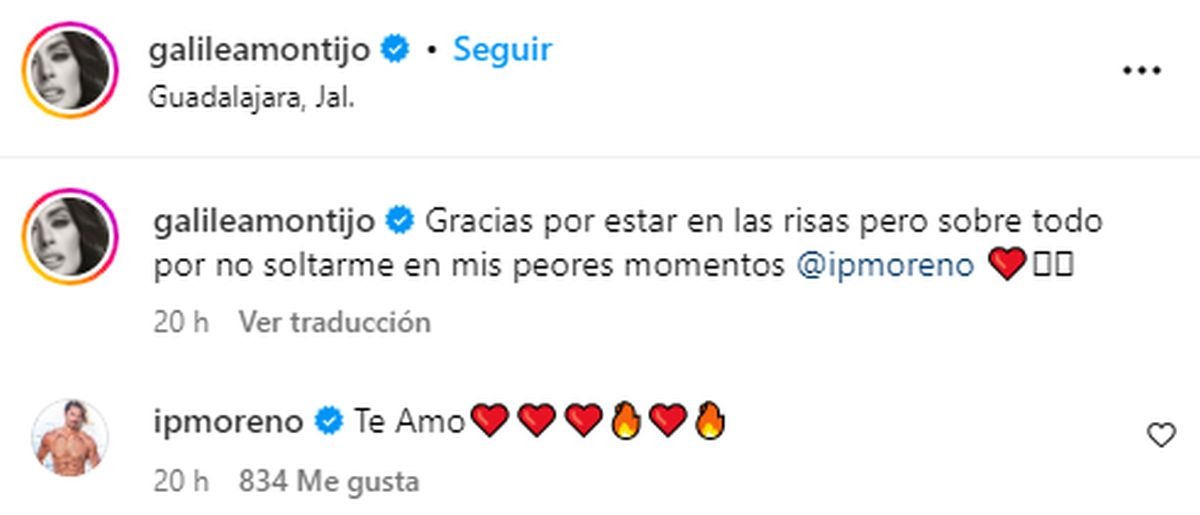Click the galileamontijo username in the post header
Viewport: 1200px width, 515px height.
click(260, 50)
